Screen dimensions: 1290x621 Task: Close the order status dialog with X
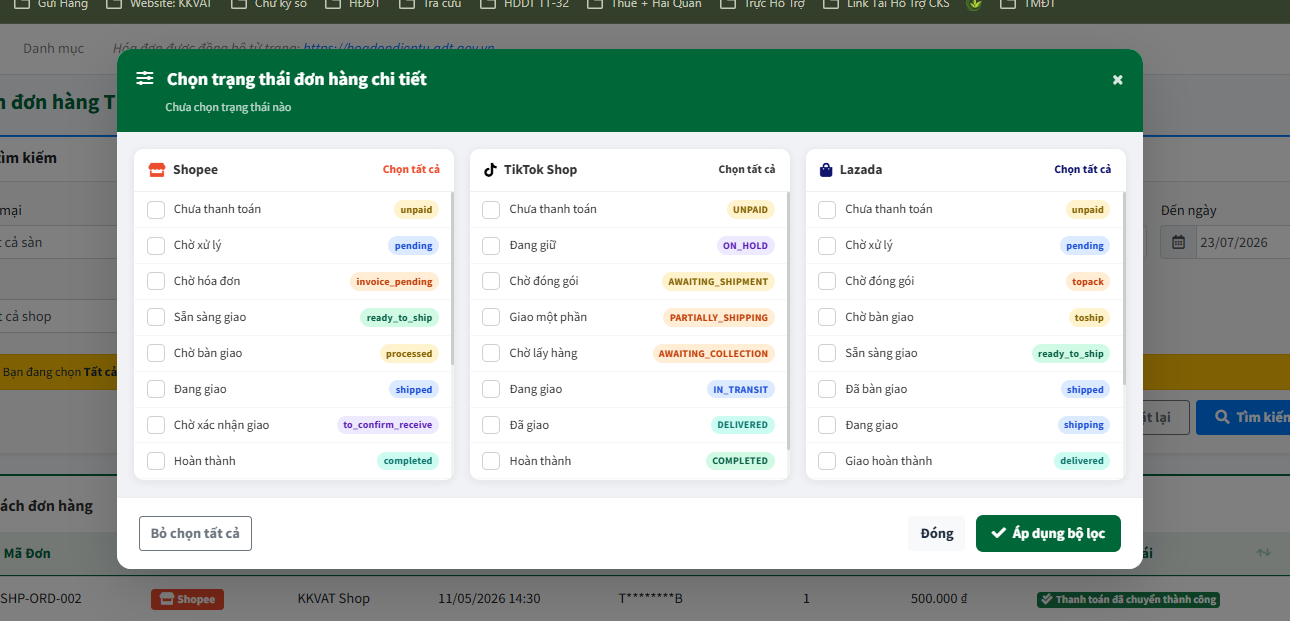(1117, 80)
